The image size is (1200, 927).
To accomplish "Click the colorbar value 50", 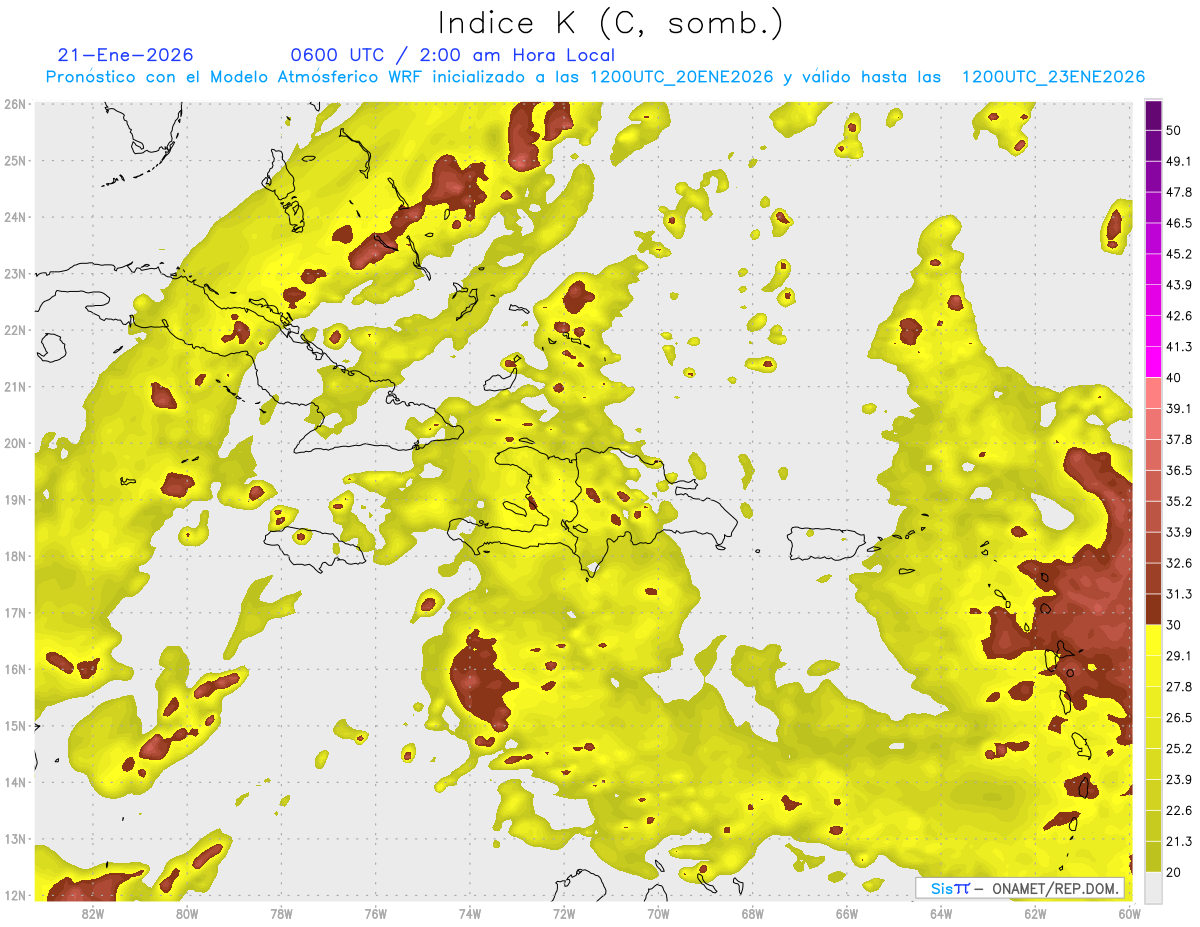I will (1174, 130).
